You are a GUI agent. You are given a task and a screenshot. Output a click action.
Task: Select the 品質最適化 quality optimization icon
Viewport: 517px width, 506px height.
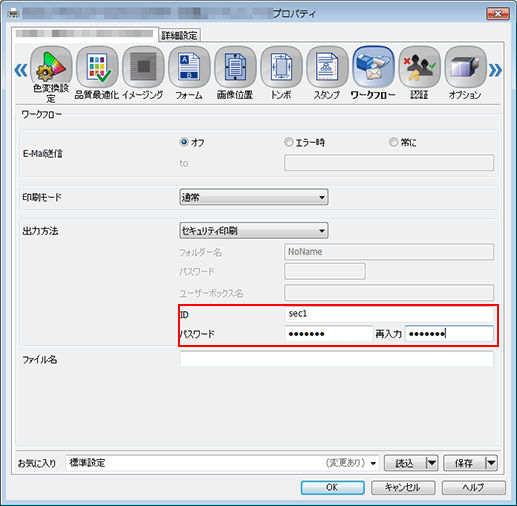point(97,68)
